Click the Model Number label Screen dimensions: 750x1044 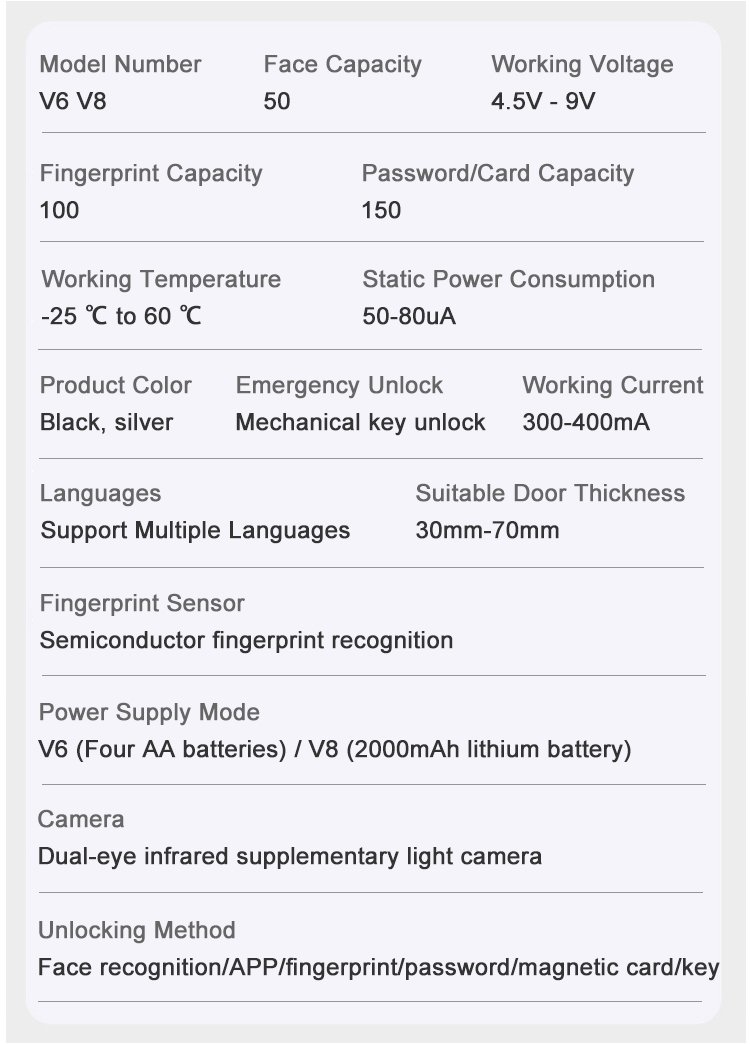[x=120, y=65]
